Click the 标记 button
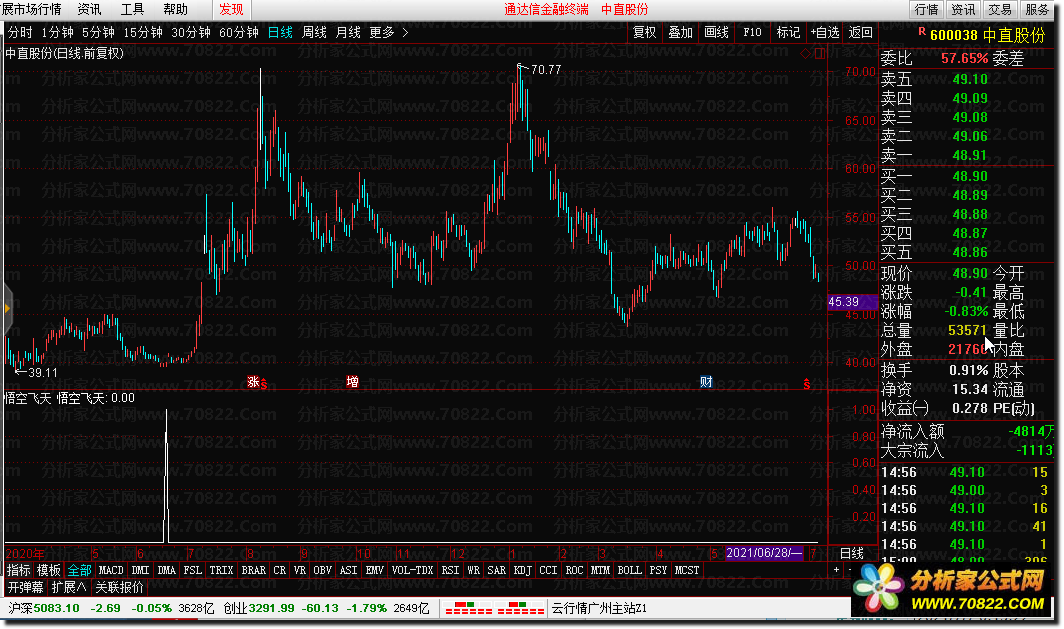1064x629 pixels. 788,32
